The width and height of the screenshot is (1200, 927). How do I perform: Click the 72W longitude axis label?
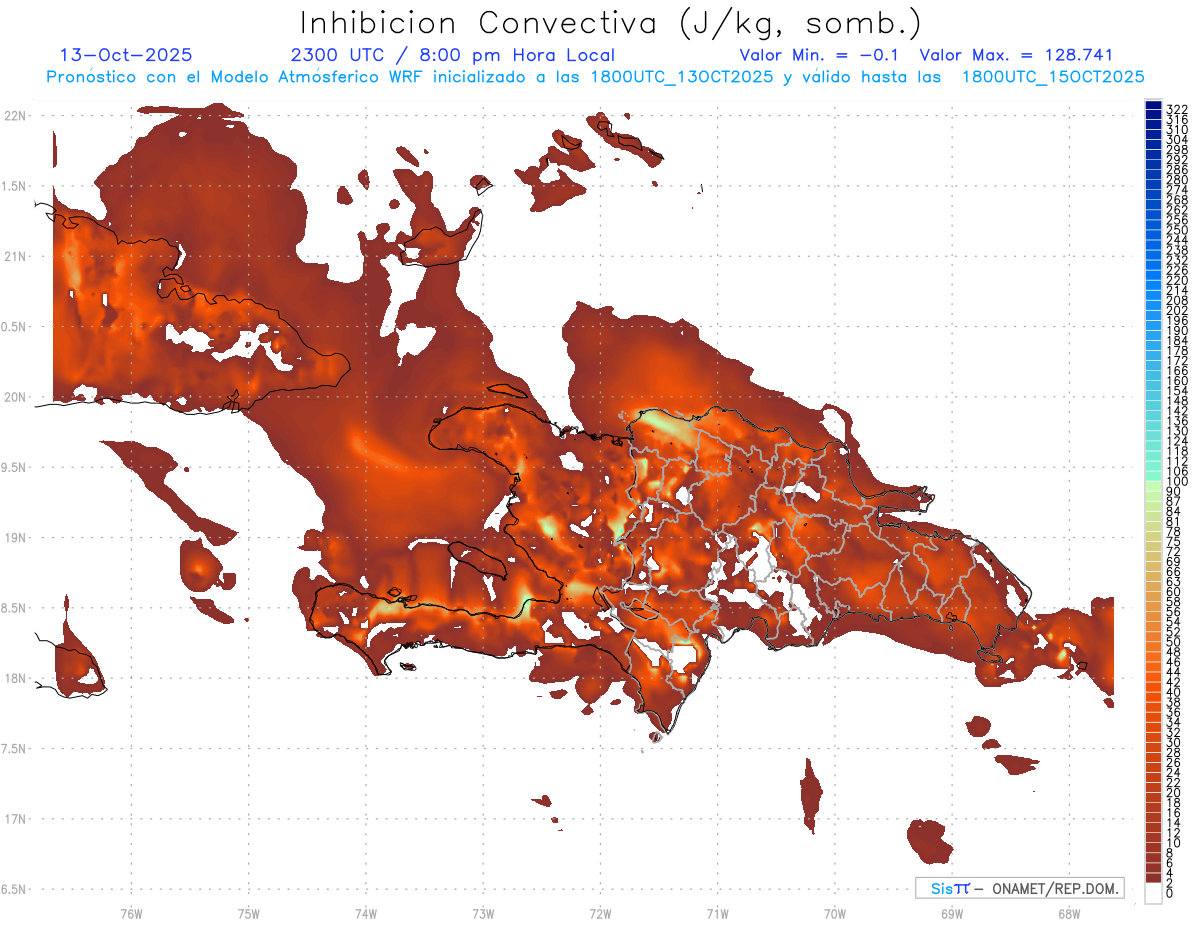click(600, 912)
